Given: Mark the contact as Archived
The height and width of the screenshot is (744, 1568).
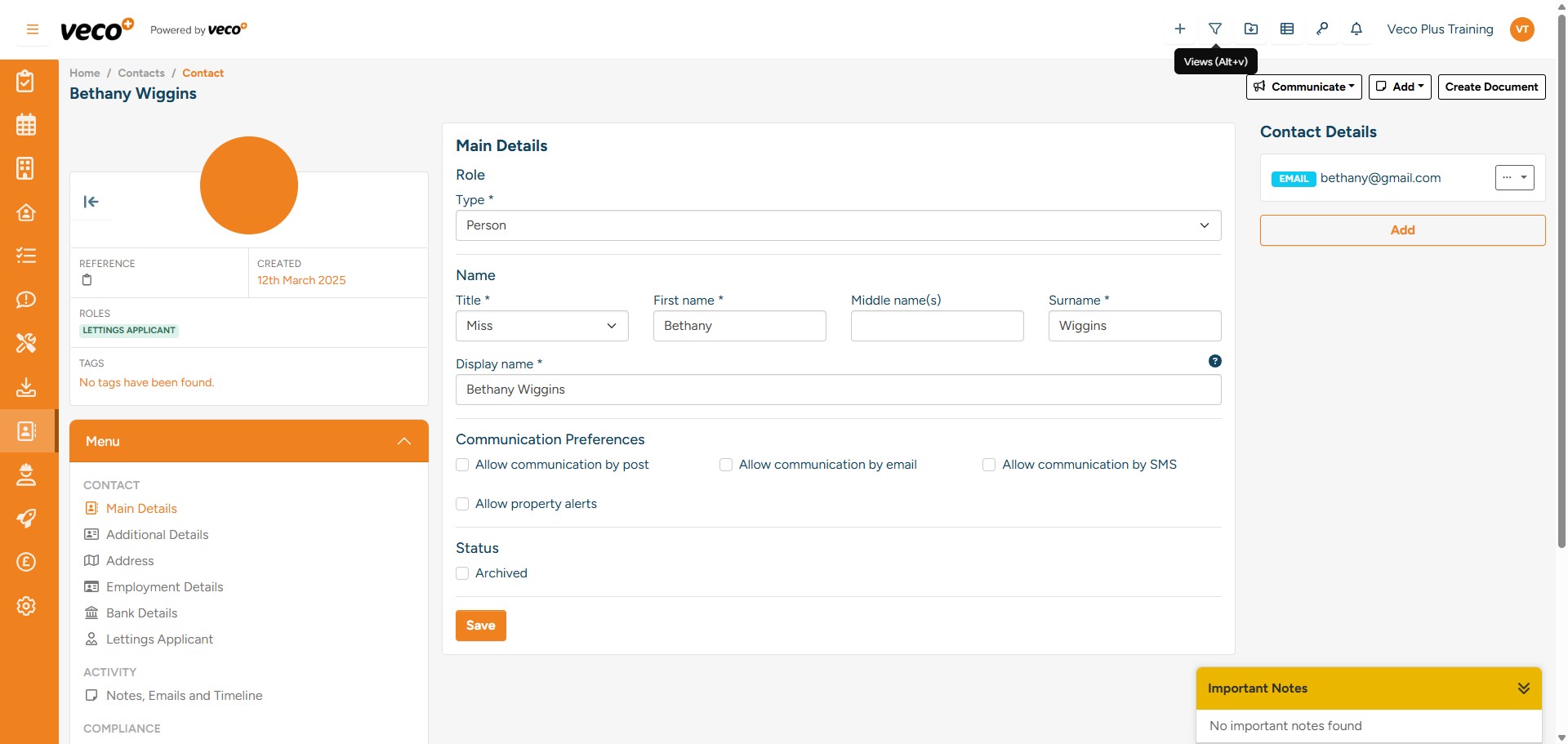Looking at the screenshot, I should pos(462,573).
